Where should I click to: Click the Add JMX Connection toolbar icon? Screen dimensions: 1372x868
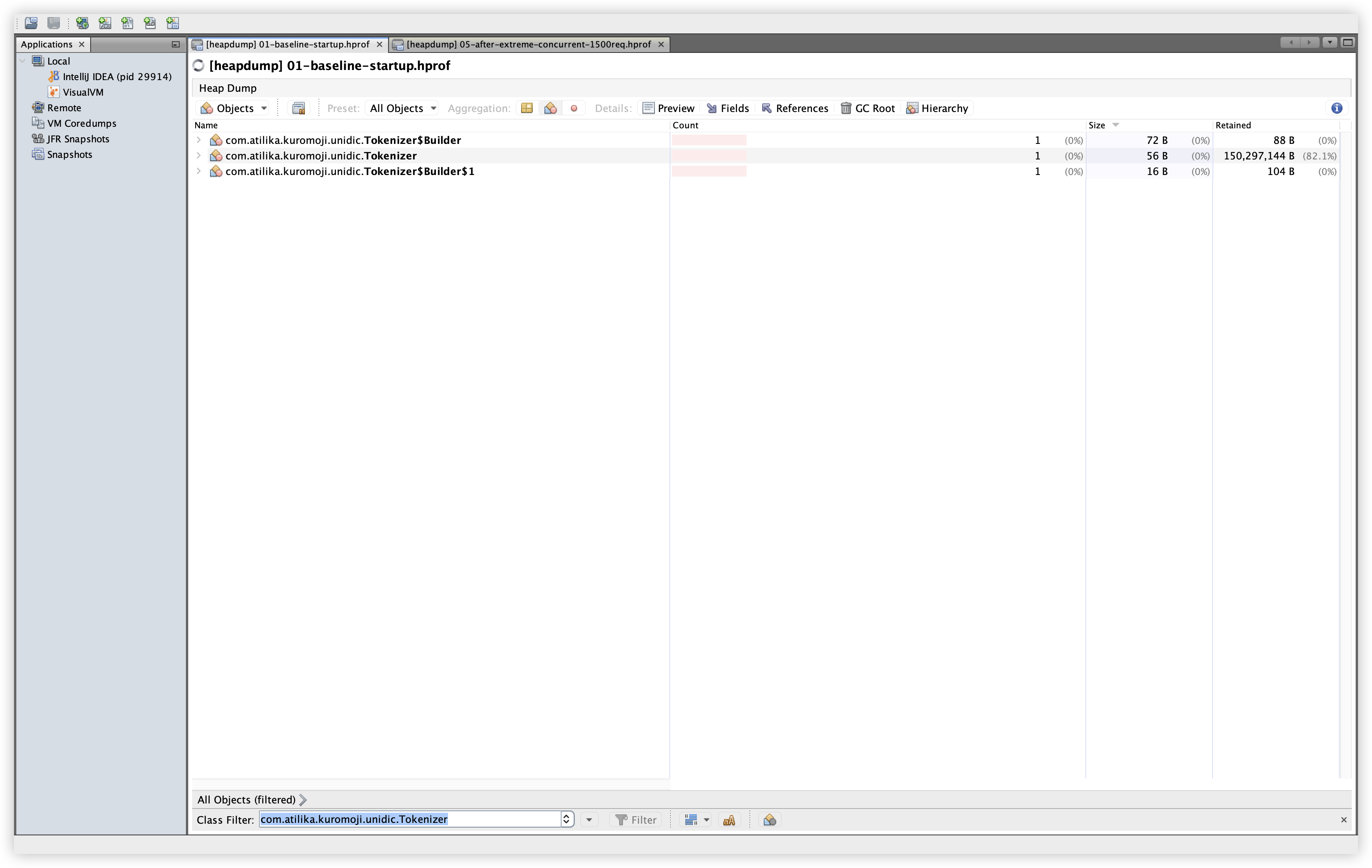coord(105,23)
